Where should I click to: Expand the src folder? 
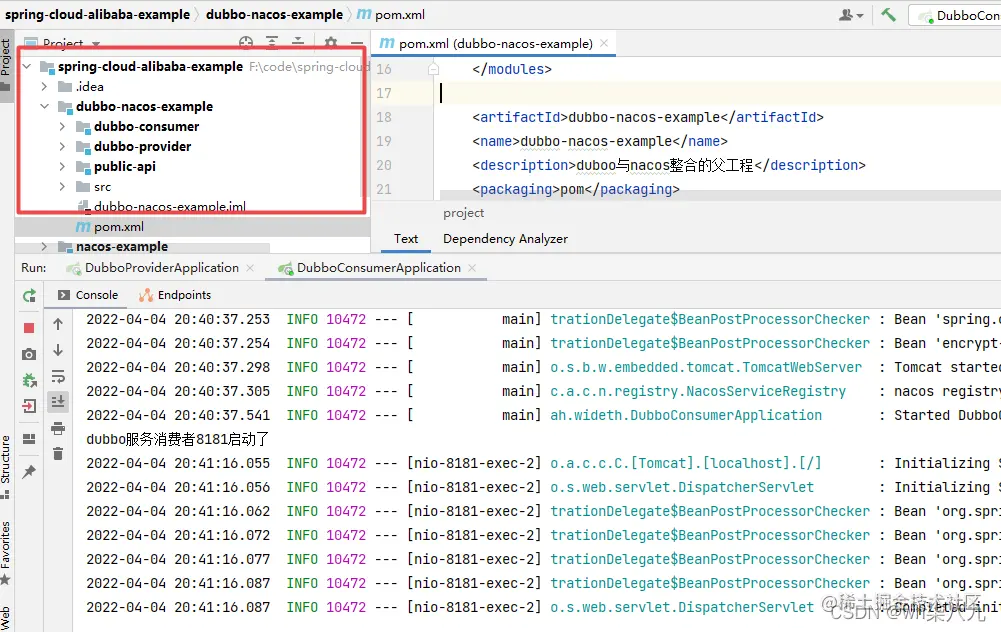pyautogui.click(x=62, y=186)
